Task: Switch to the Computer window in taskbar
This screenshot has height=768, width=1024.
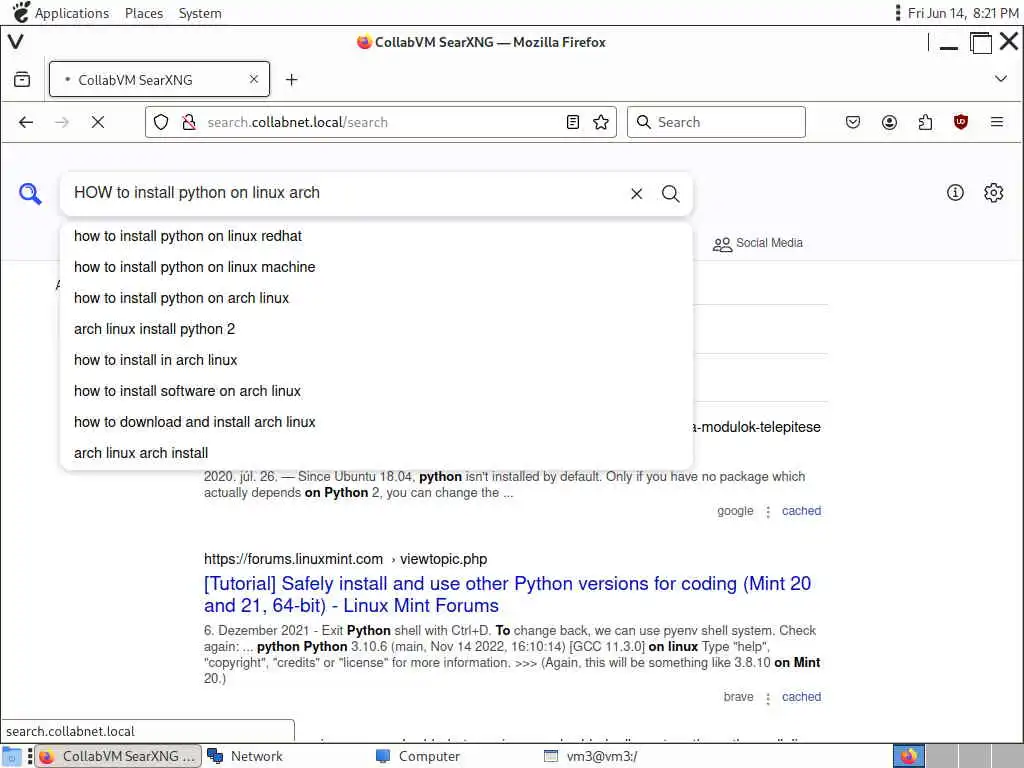Action: pos(419,756)
